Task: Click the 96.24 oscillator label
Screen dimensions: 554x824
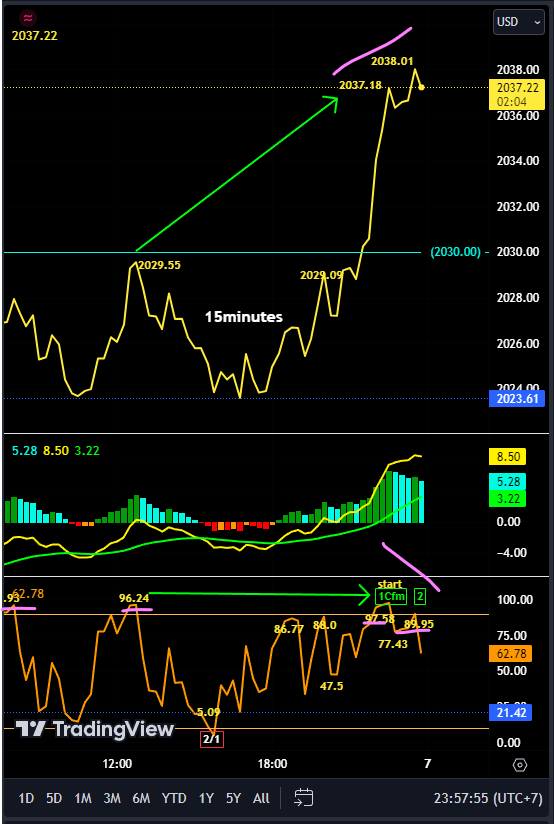Action: (134, 598)
